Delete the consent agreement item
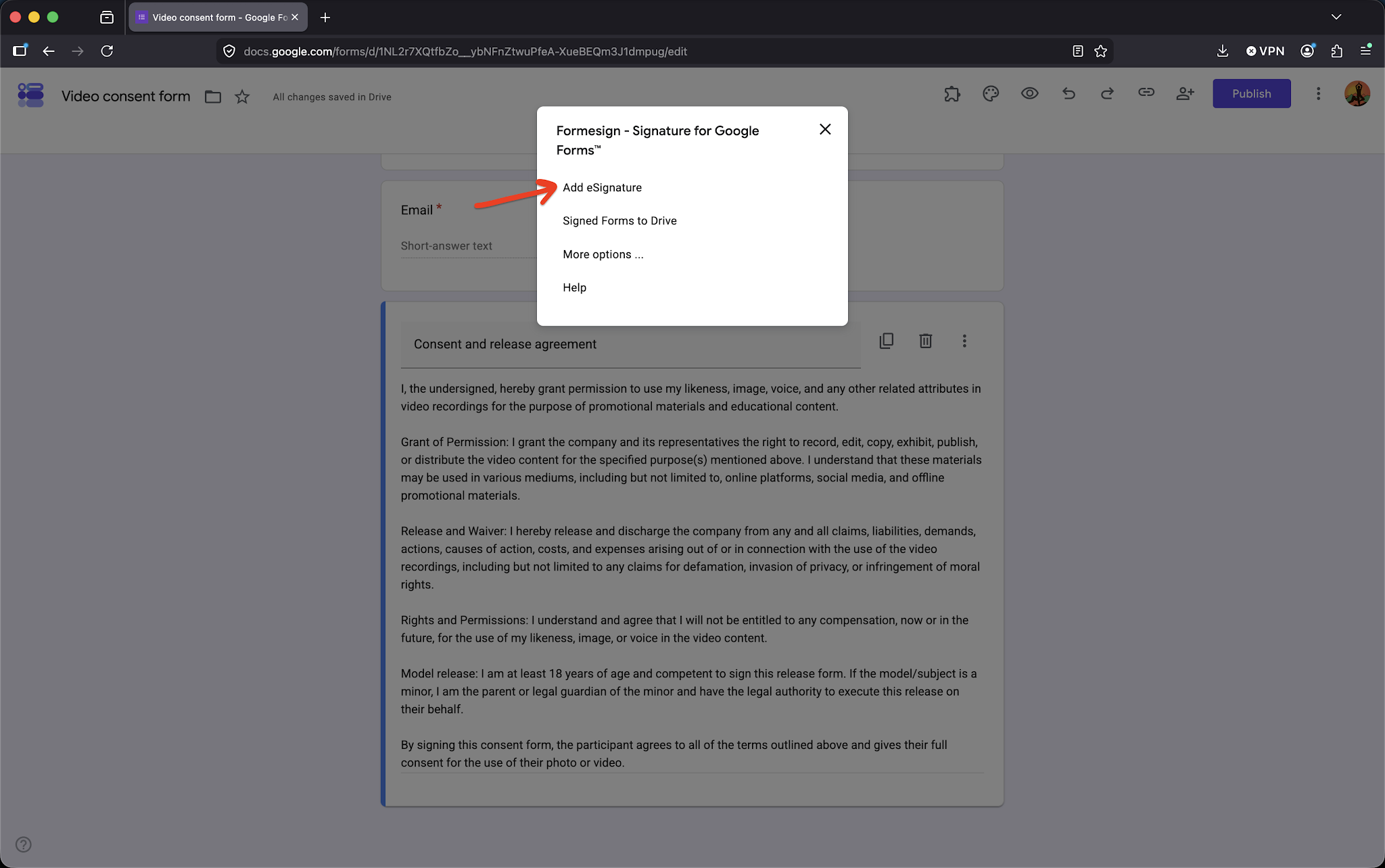The height and width of the screenshot is (868, 1385). point(925,341)
